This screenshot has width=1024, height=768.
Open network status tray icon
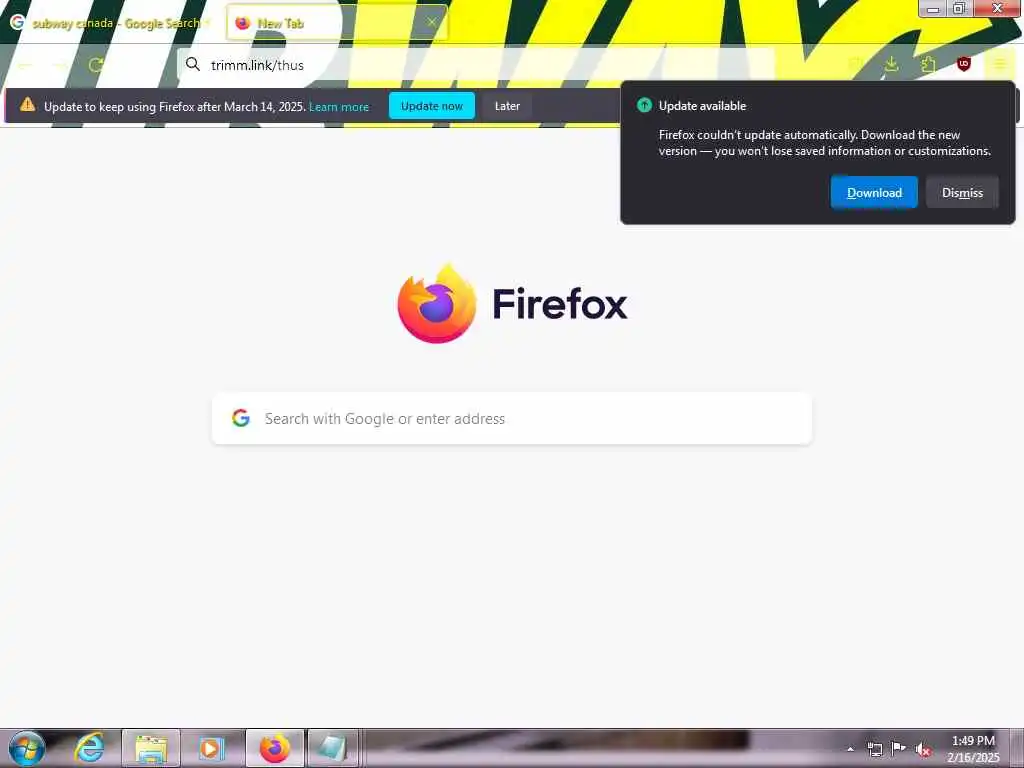click(x=874, y=749)
